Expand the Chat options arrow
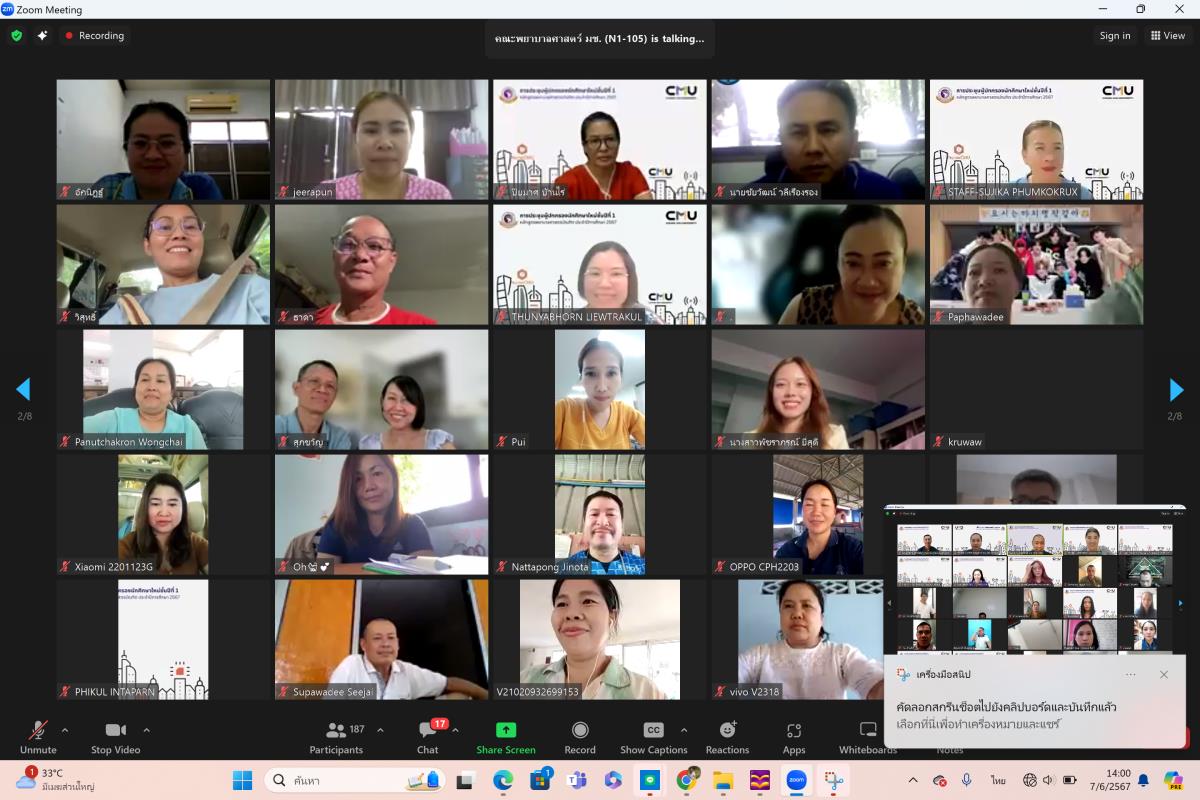Screen dimensions: 1200x800 (x=455, y=730)
